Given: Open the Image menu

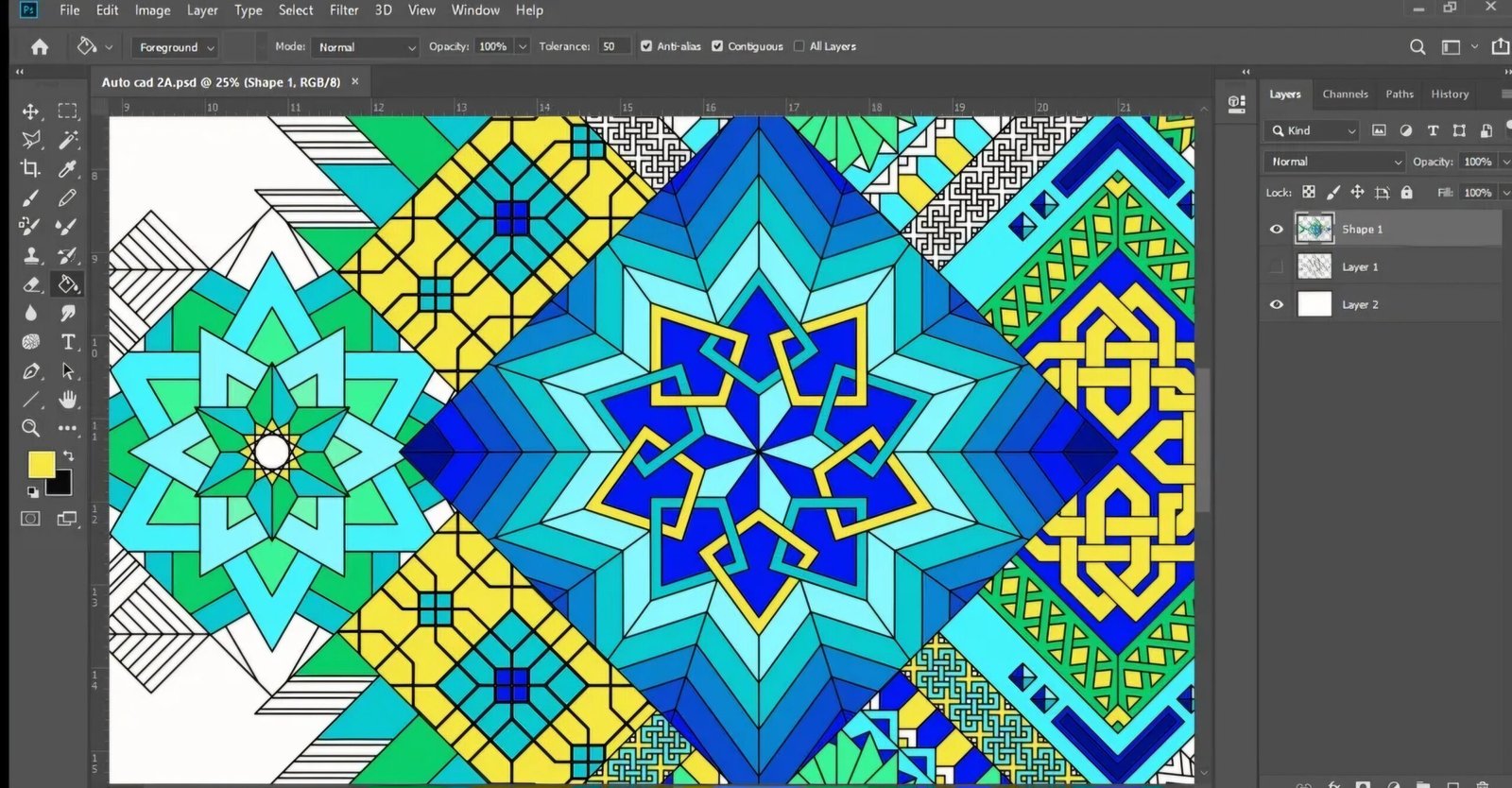Looking at the screenshot, I should click(x=152, y=10).
